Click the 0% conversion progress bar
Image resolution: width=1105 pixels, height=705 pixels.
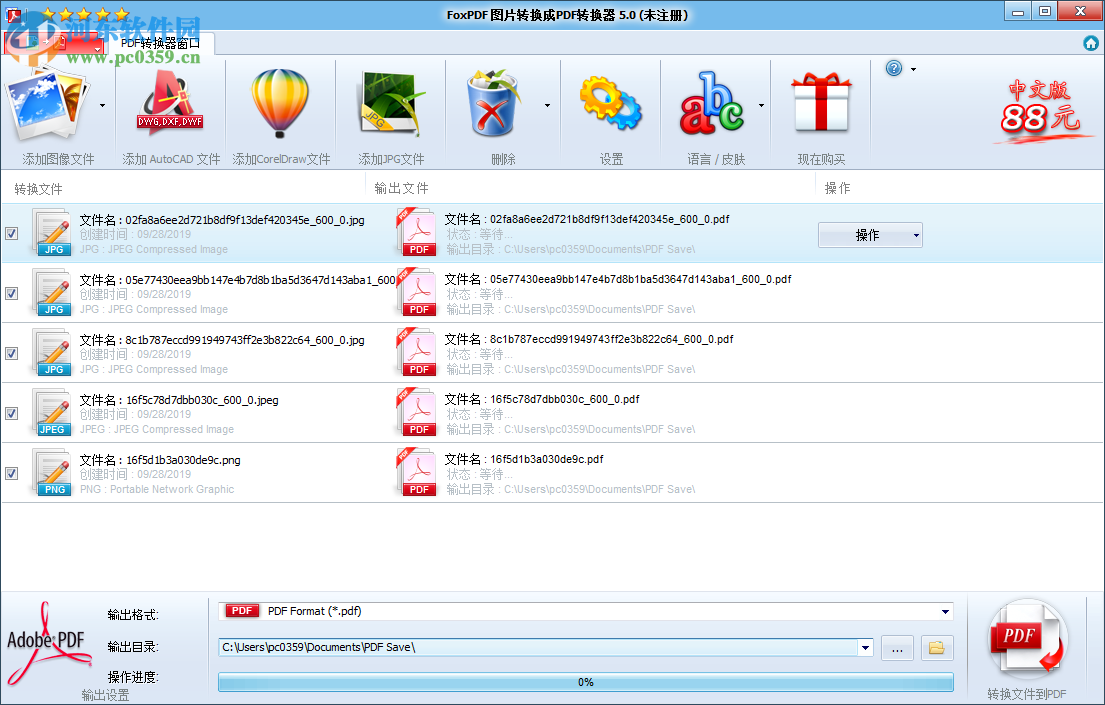[585, 682]
